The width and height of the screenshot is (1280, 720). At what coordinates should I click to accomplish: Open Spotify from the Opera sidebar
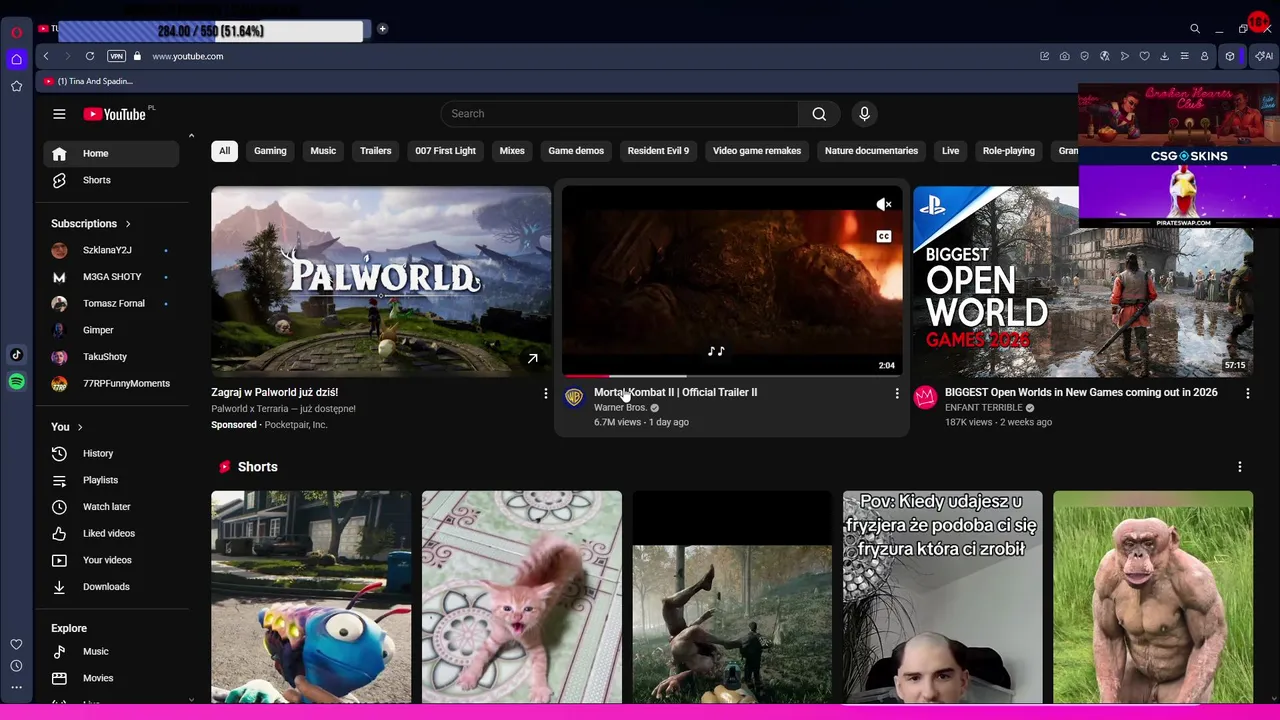[16, 382]
